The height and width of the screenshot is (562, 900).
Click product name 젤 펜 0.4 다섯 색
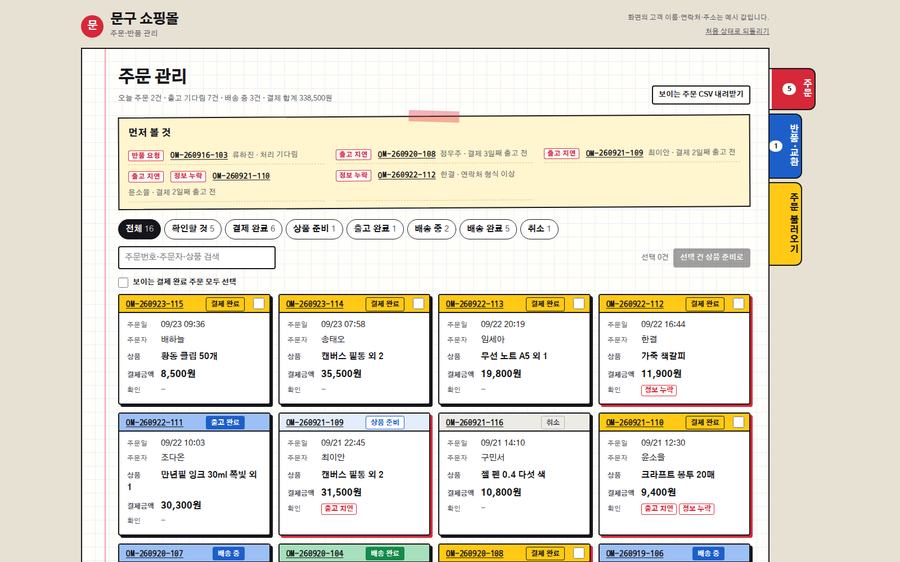(x=513, y=475)
